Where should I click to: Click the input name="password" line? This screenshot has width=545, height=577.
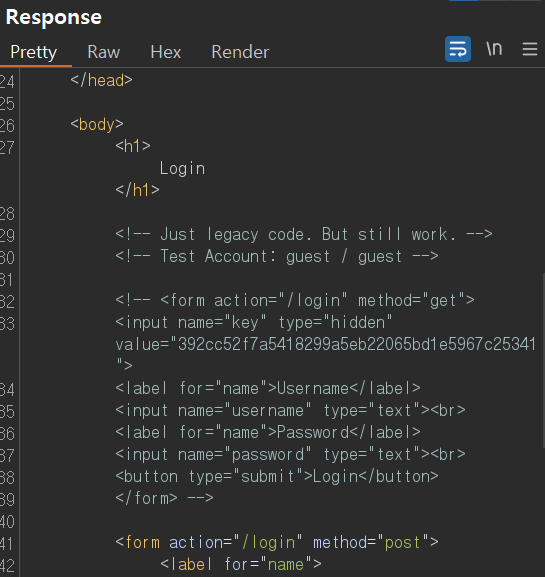point(290,454)
